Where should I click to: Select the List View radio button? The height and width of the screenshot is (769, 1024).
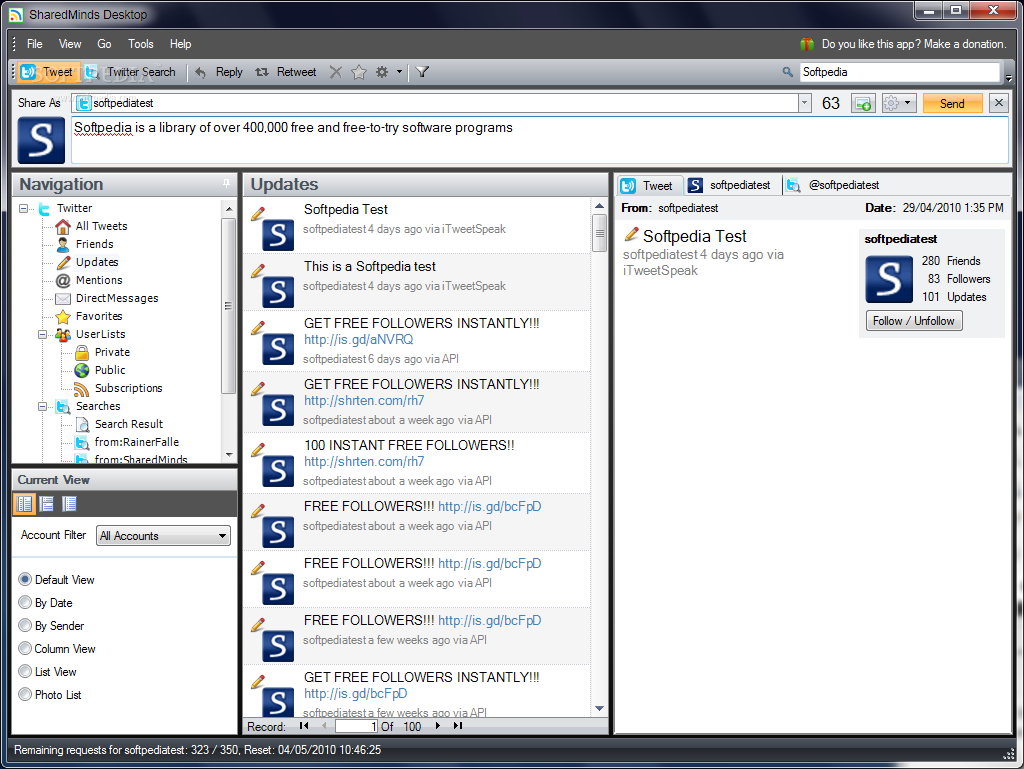tap(25, 671)
